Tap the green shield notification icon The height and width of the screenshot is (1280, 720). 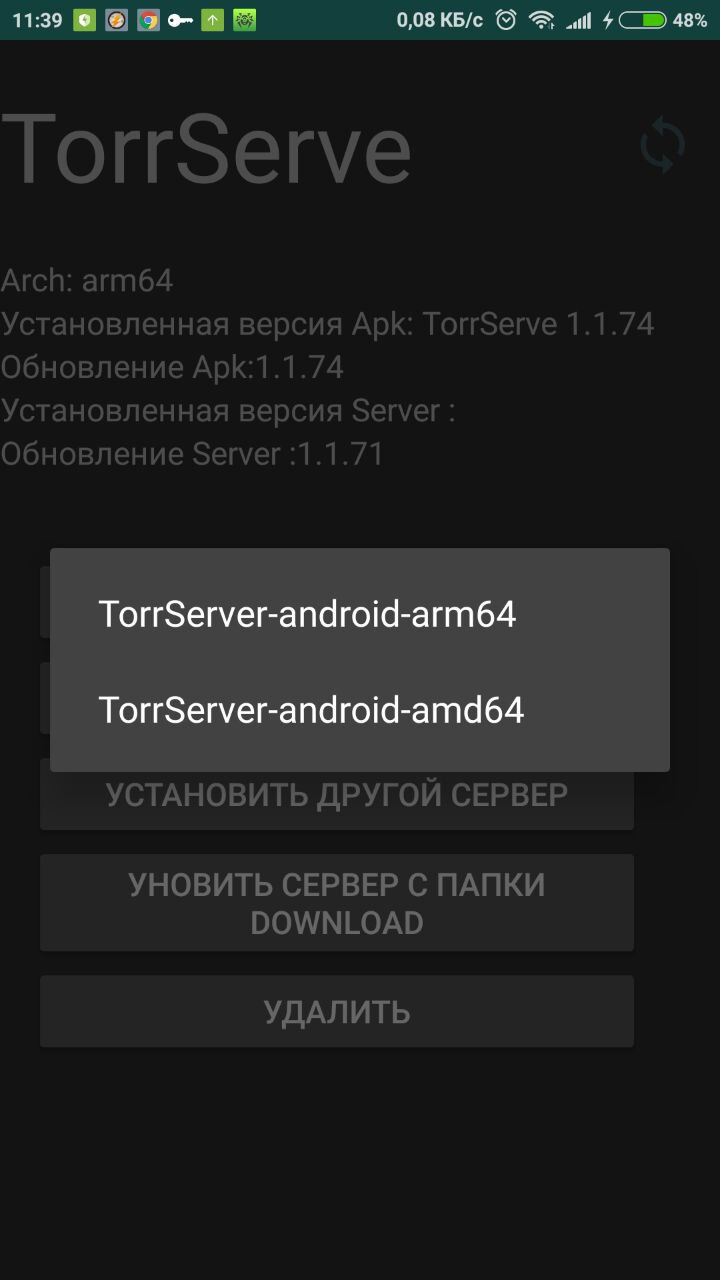(85, 20)
